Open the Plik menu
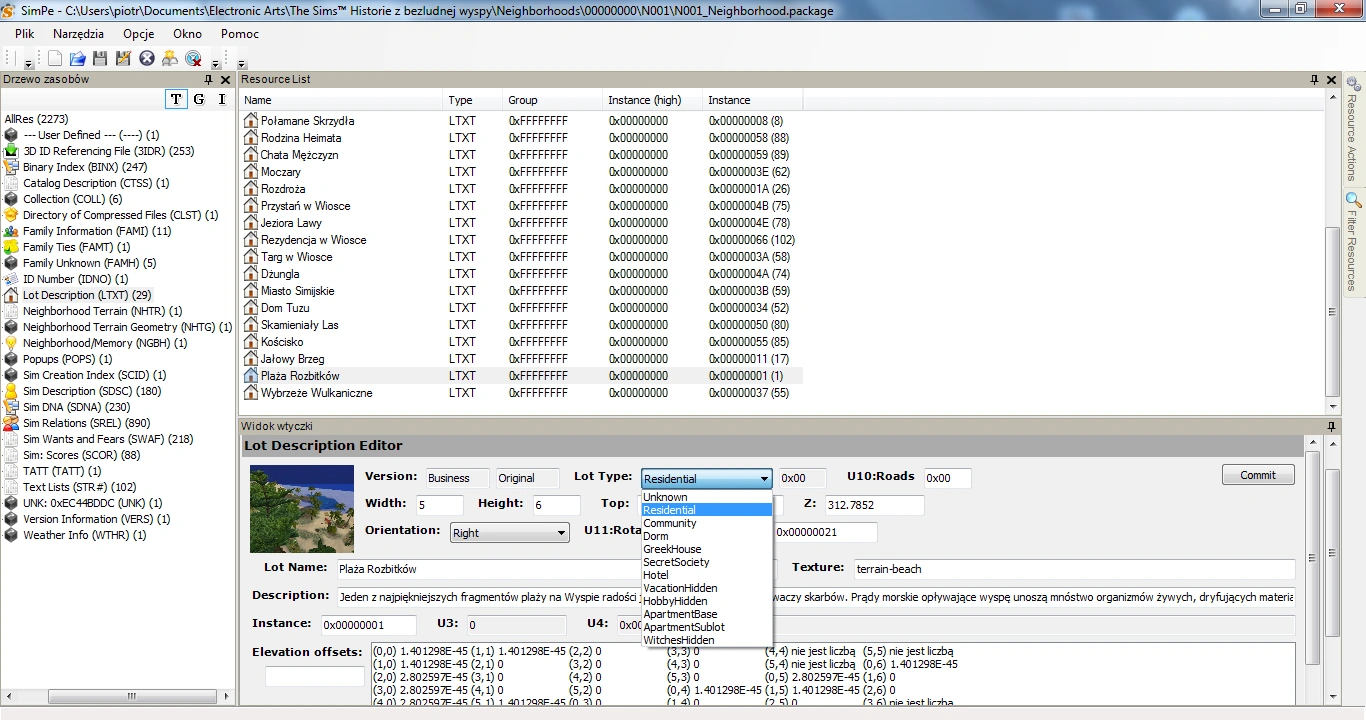1366x720 pixels. click(25, 34)
